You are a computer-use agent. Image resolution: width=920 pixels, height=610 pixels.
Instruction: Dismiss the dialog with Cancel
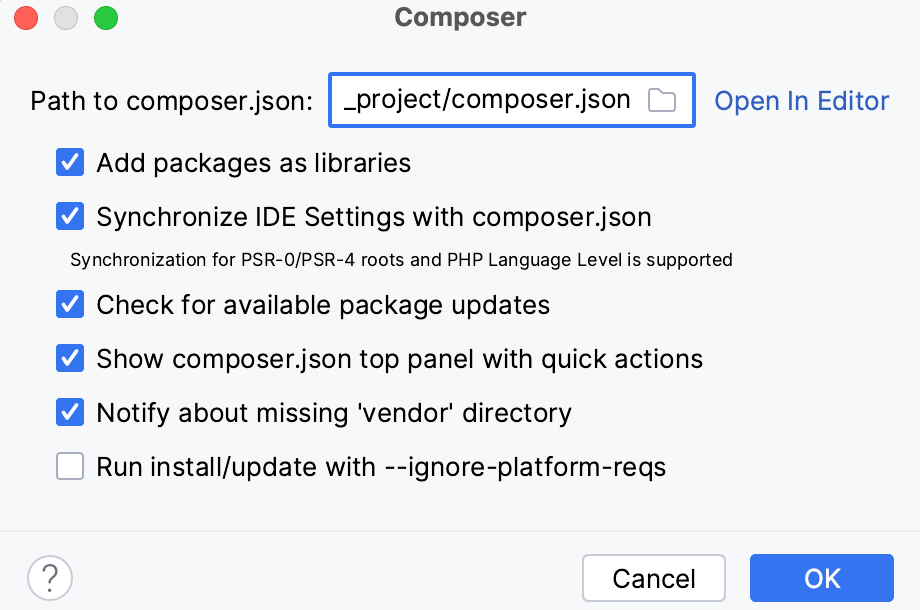click(x=654, y=578)
